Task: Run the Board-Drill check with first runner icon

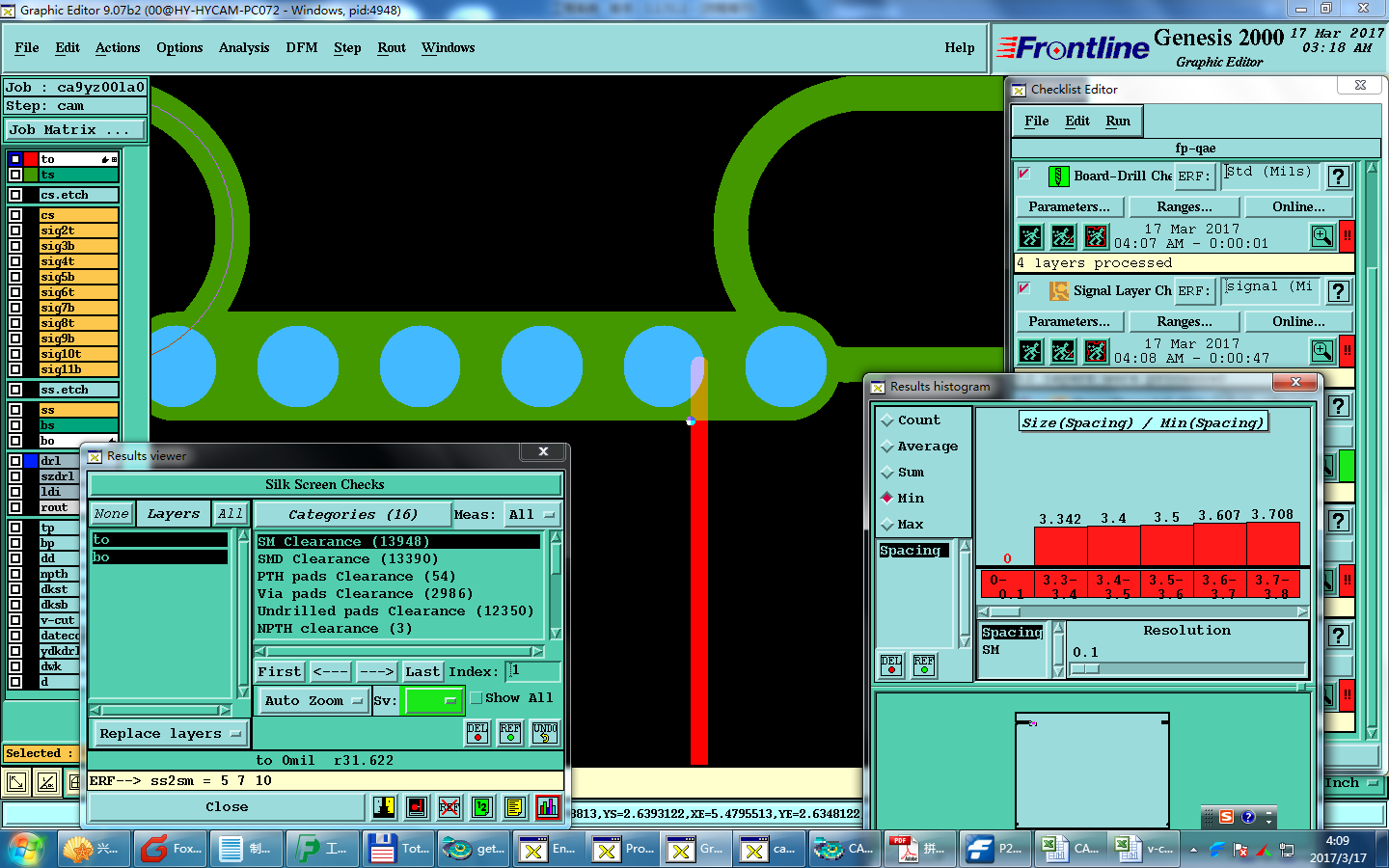Action: (1030, 236)
